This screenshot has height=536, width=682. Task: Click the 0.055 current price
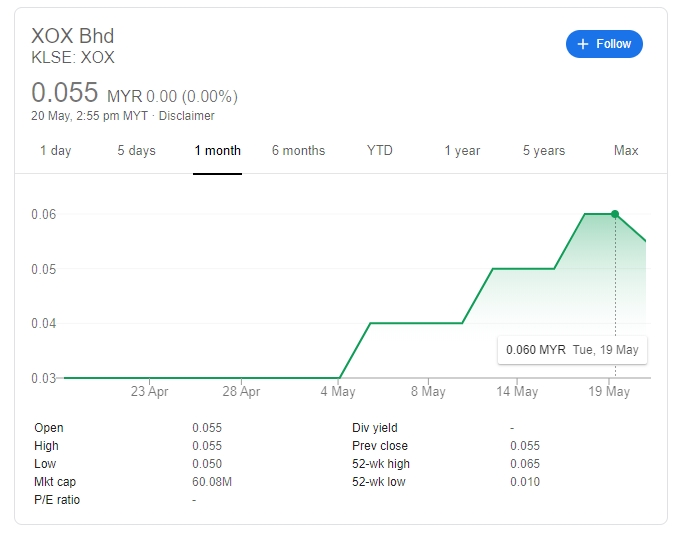tap(65, 94)
